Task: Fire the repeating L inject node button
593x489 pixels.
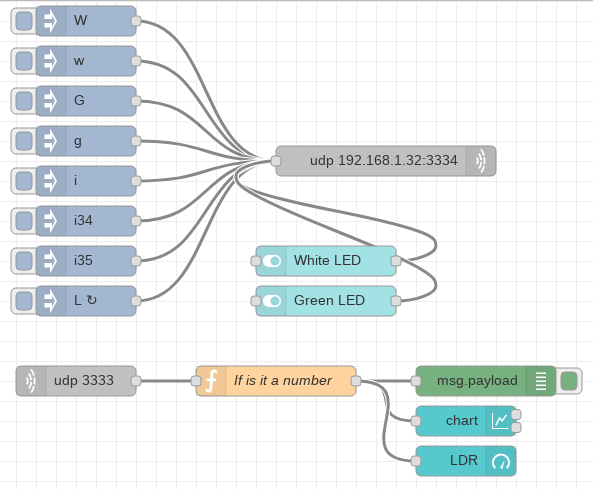Action: pos(24,301)
